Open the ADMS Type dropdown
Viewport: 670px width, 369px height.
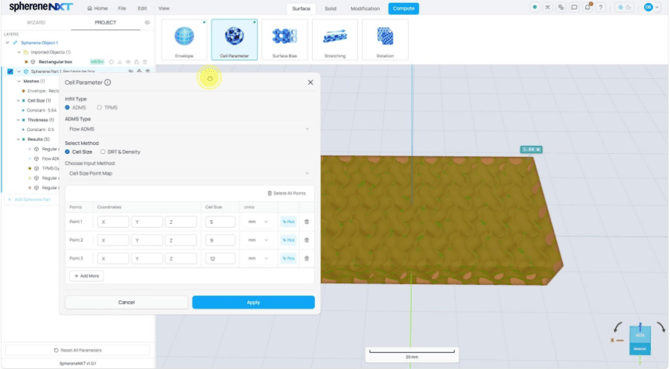(x=189, y=129)
